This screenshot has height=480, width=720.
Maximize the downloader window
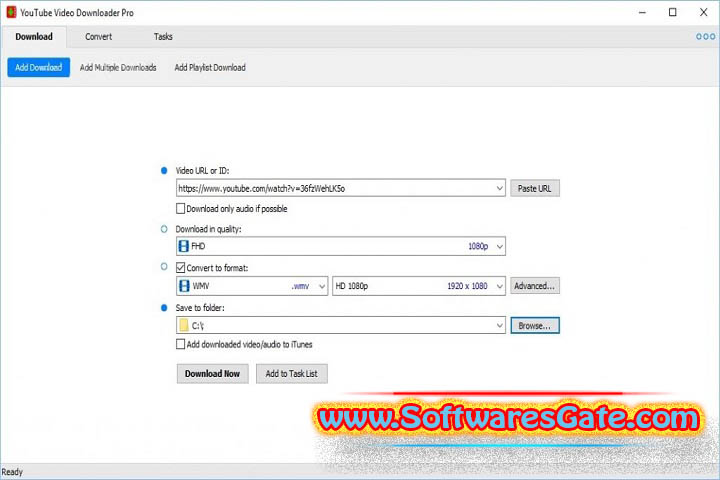tap(673, 12)
